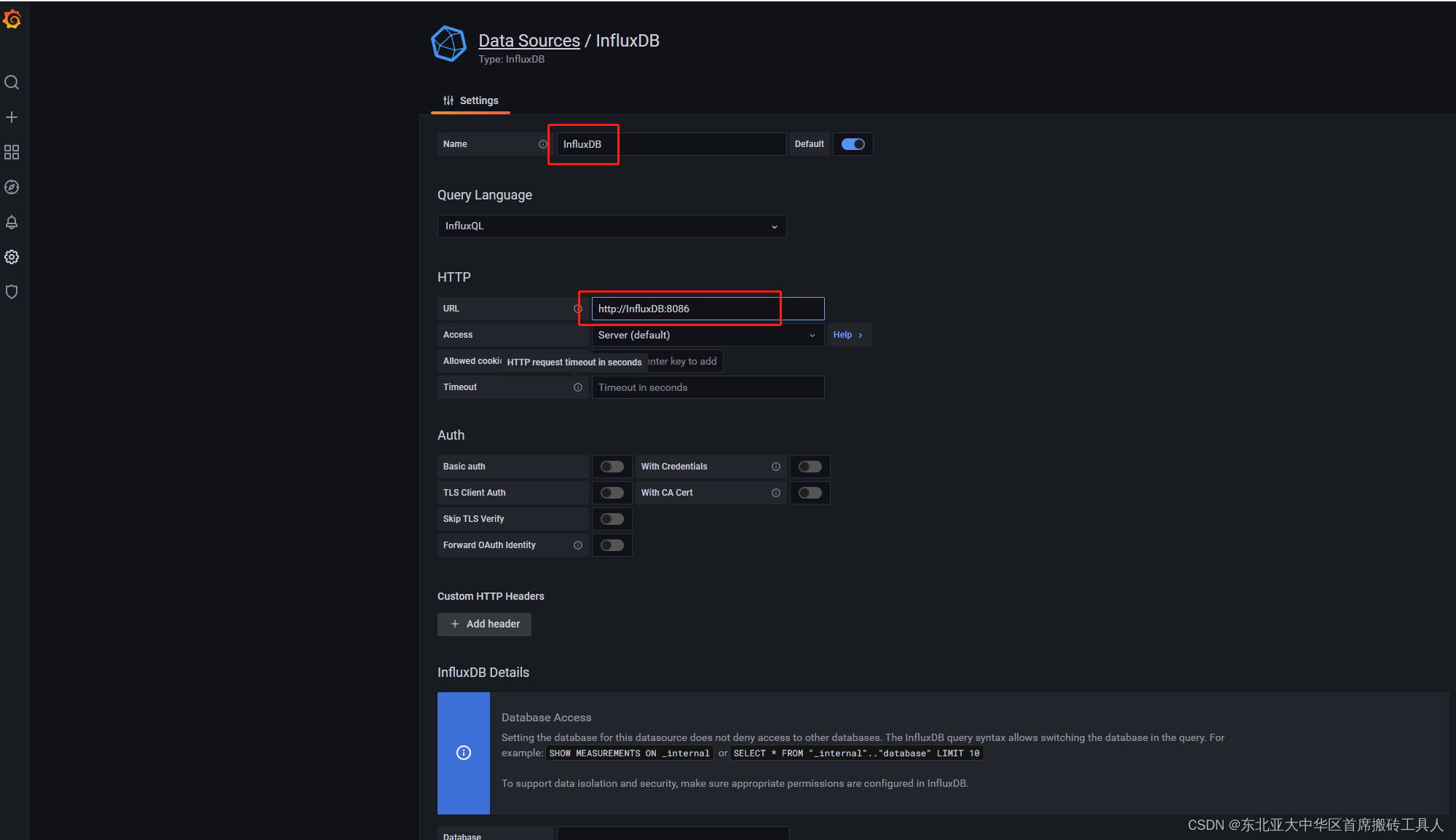Open the Configuration gear icon

coord(12,257)
